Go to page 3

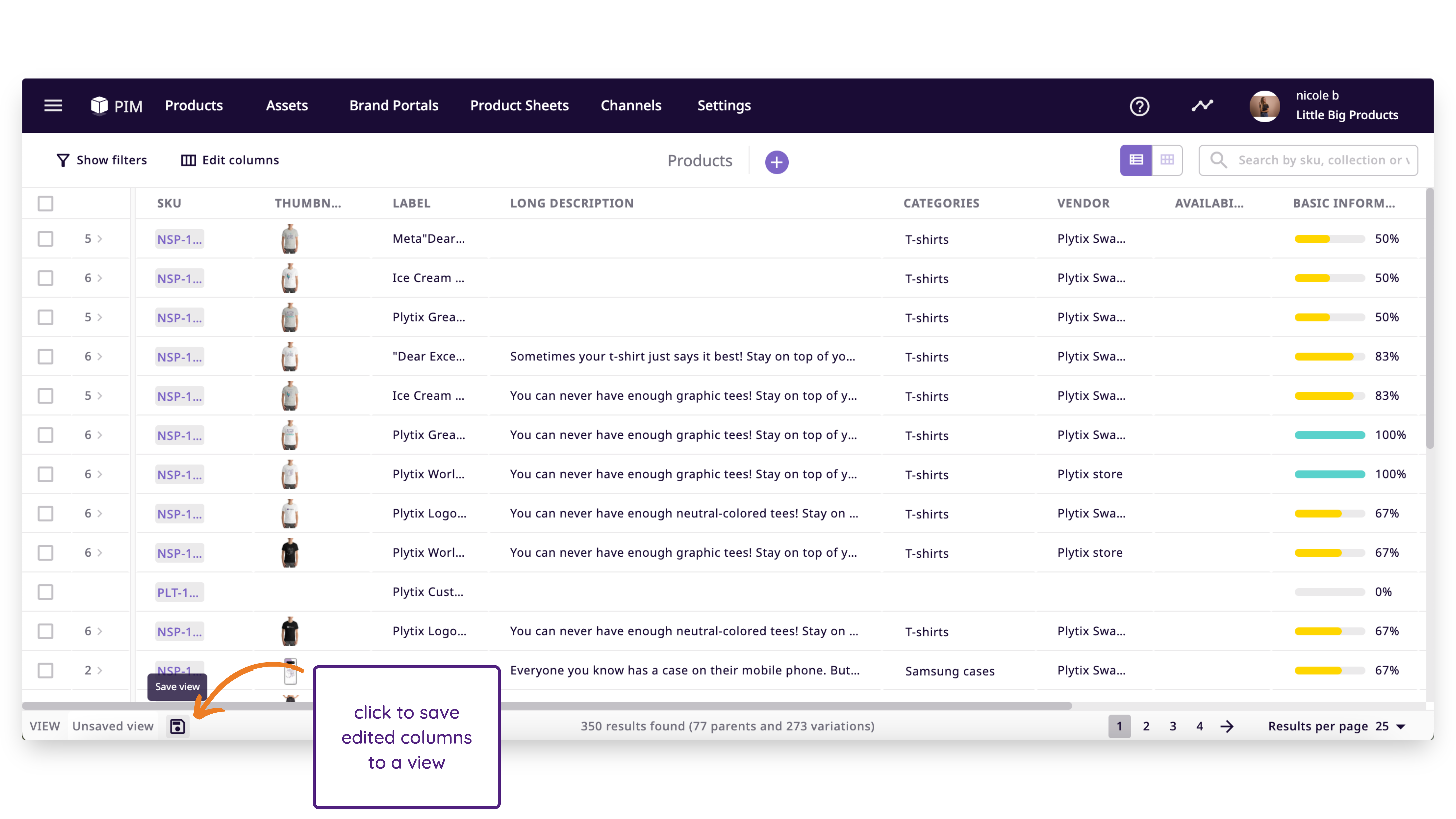tap(1173, 726)
